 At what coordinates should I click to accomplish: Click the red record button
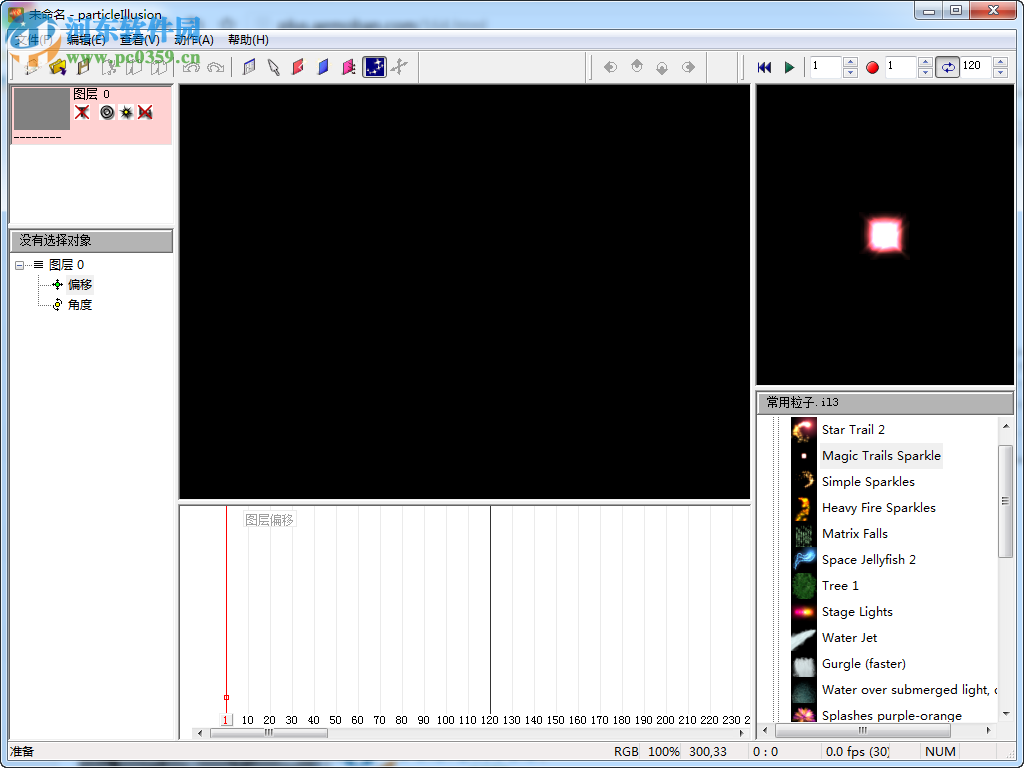(872, 67)
